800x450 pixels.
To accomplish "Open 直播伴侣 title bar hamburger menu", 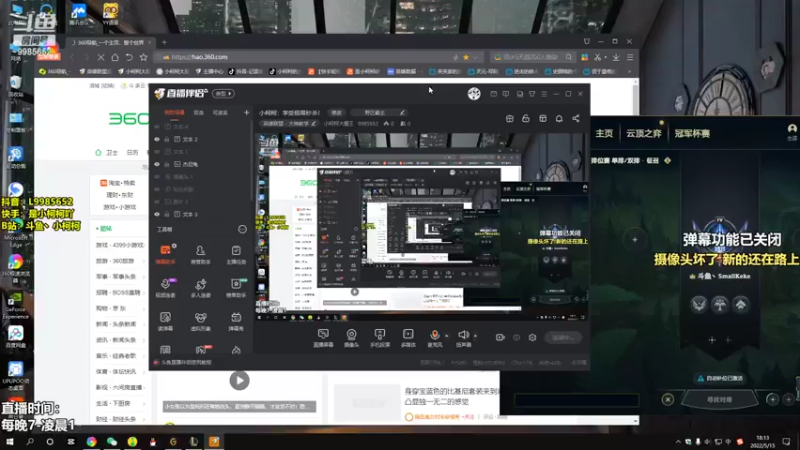I will pyautogui.click(x=544, y=94).
